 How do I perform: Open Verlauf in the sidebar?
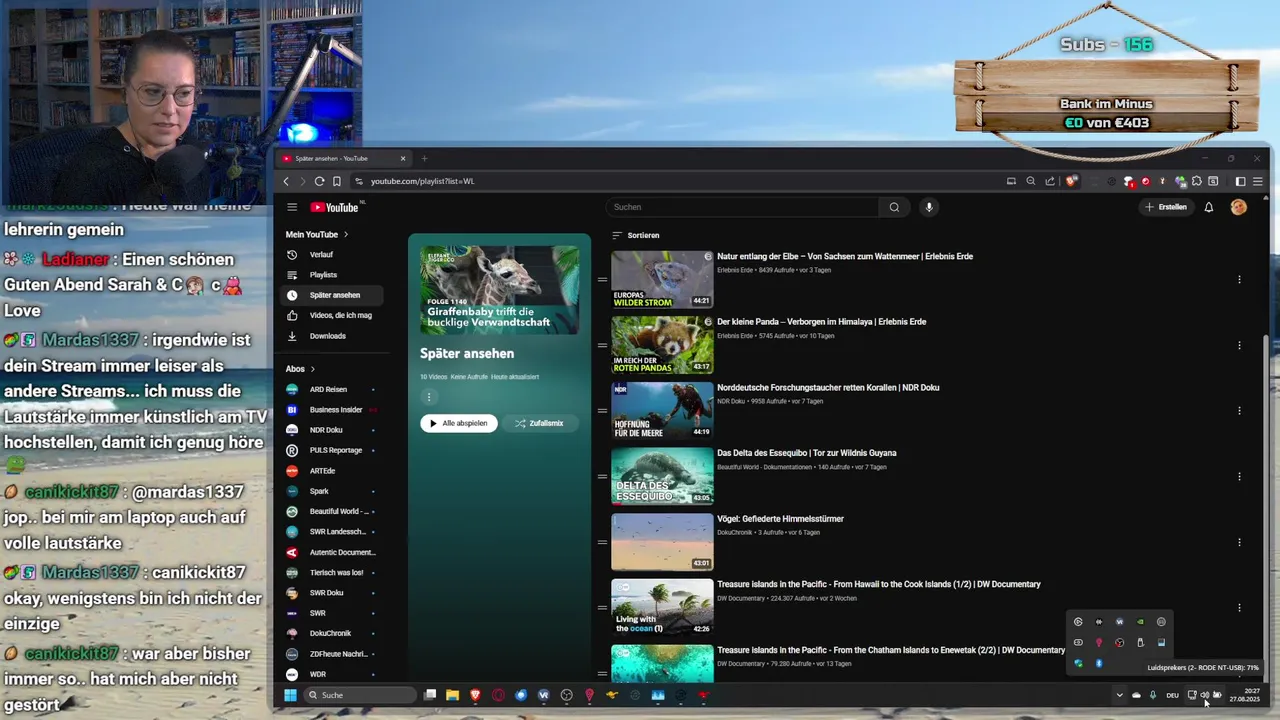pos(330,254)
